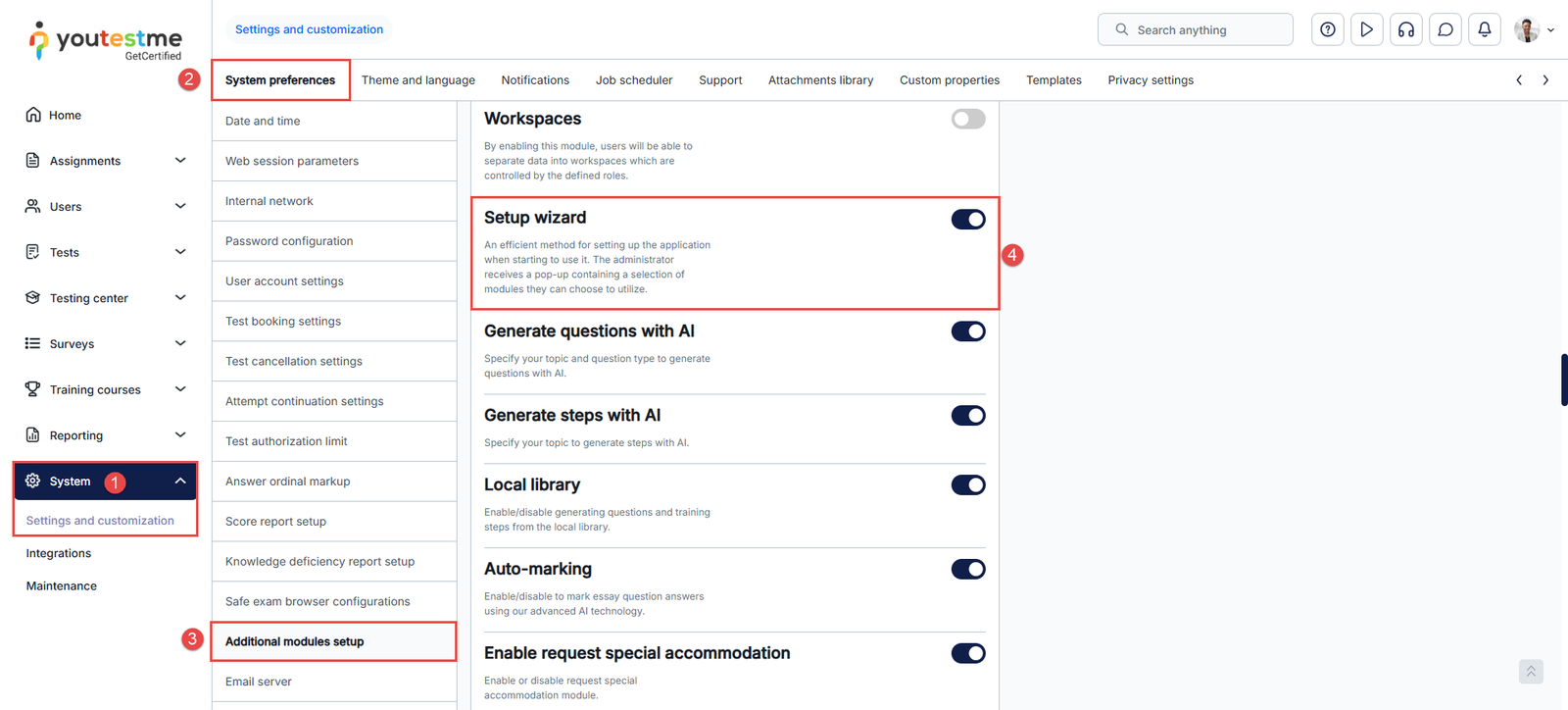Collapse the System sidebar section
Screen dimensions: 1568x710
point(180,482)
